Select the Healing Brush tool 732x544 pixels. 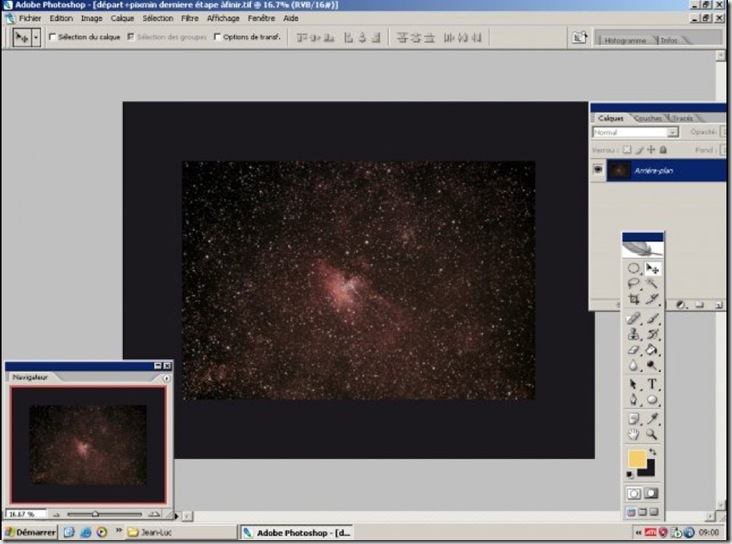coord(633,318)
